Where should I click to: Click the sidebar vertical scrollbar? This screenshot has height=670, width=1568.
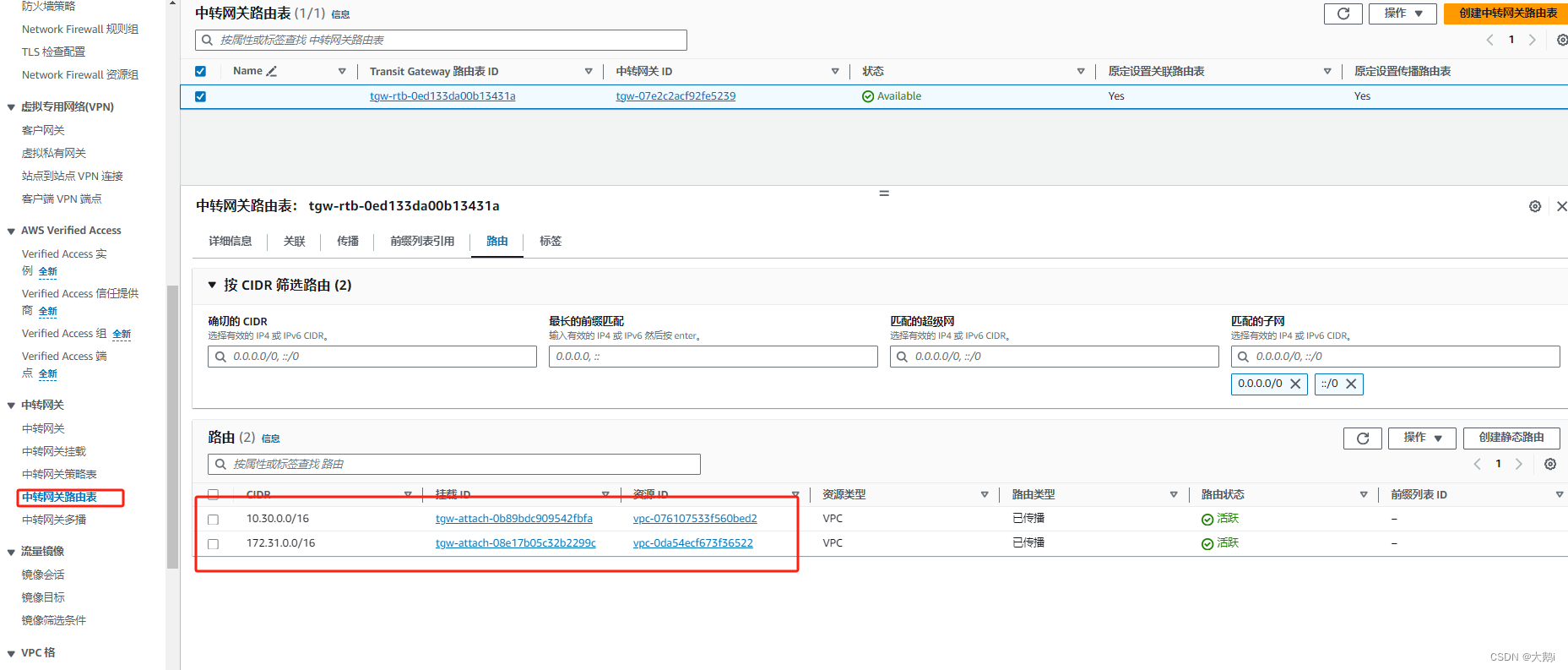coord(172,427)
